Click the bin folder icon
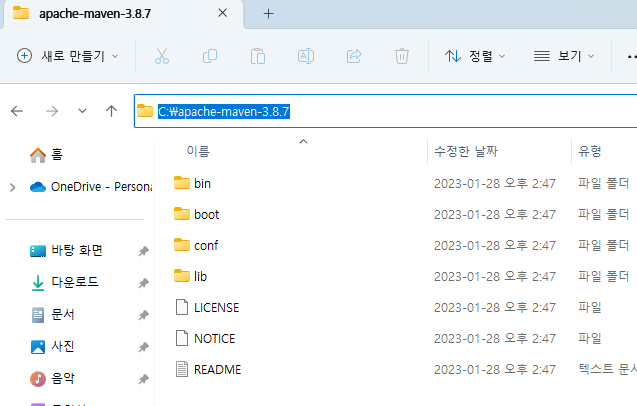The width and height of the screenshot is (637, 406). click(182, 183)
